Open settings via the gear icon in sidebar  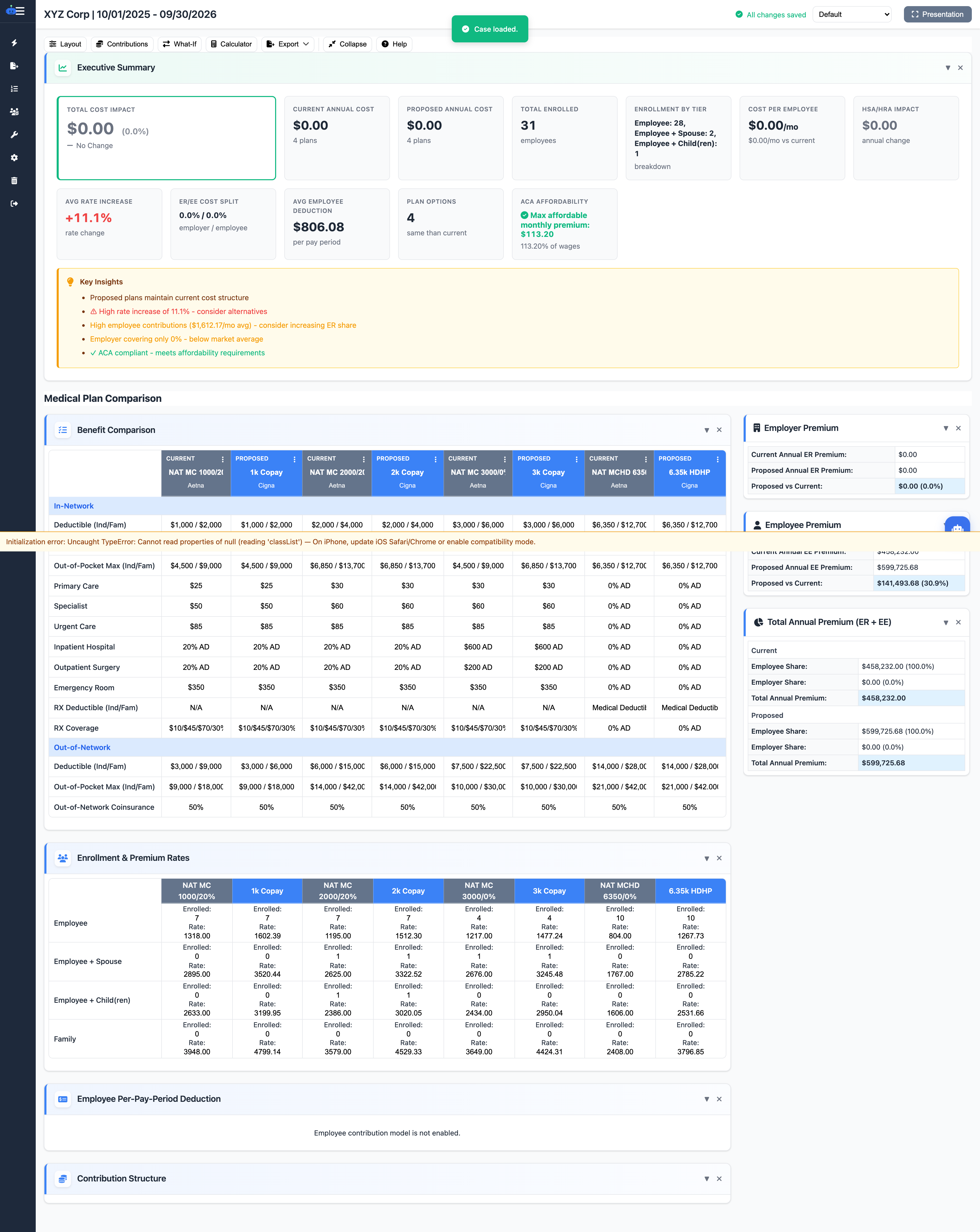(x=14, y=158)
